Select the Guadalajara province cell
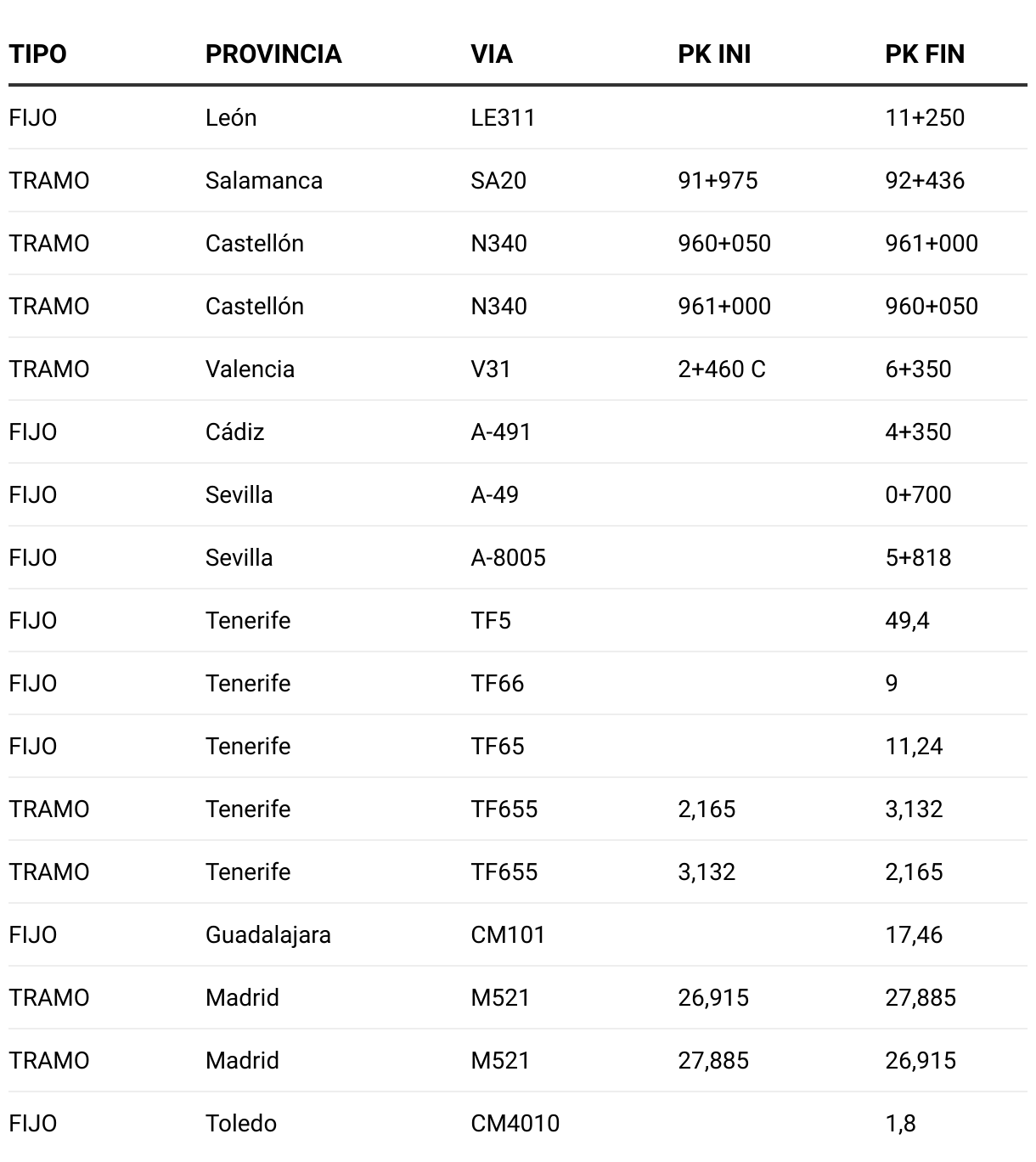The image size is (1036, 1162). coord(268,934)
